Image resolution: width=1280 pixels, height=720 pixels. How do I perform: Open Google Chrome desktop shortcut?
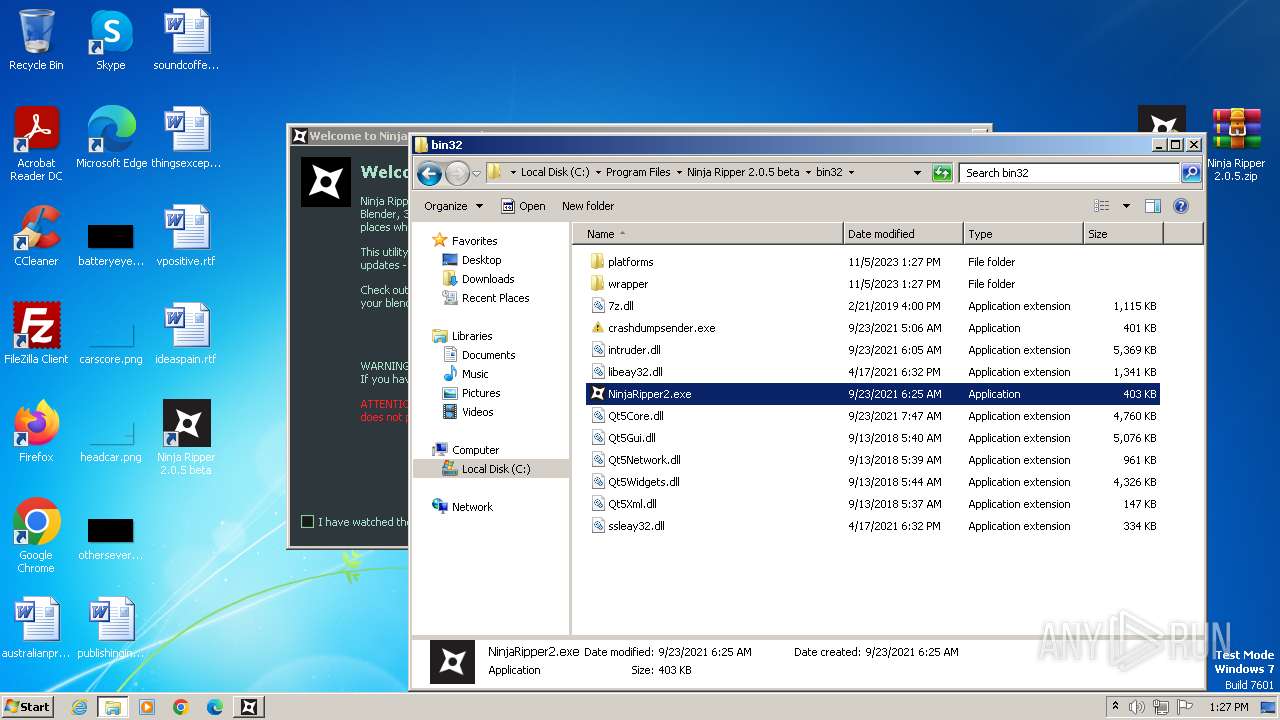pyautogui.click(x=36, y=536)
